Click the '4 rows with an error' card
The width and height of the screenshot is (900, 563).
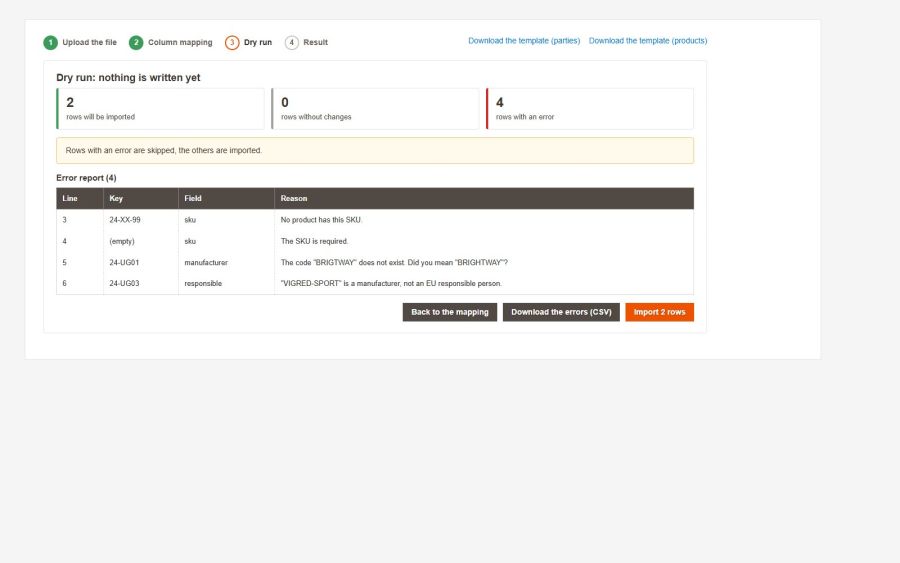pyautogui.click(x=589, y=109)
